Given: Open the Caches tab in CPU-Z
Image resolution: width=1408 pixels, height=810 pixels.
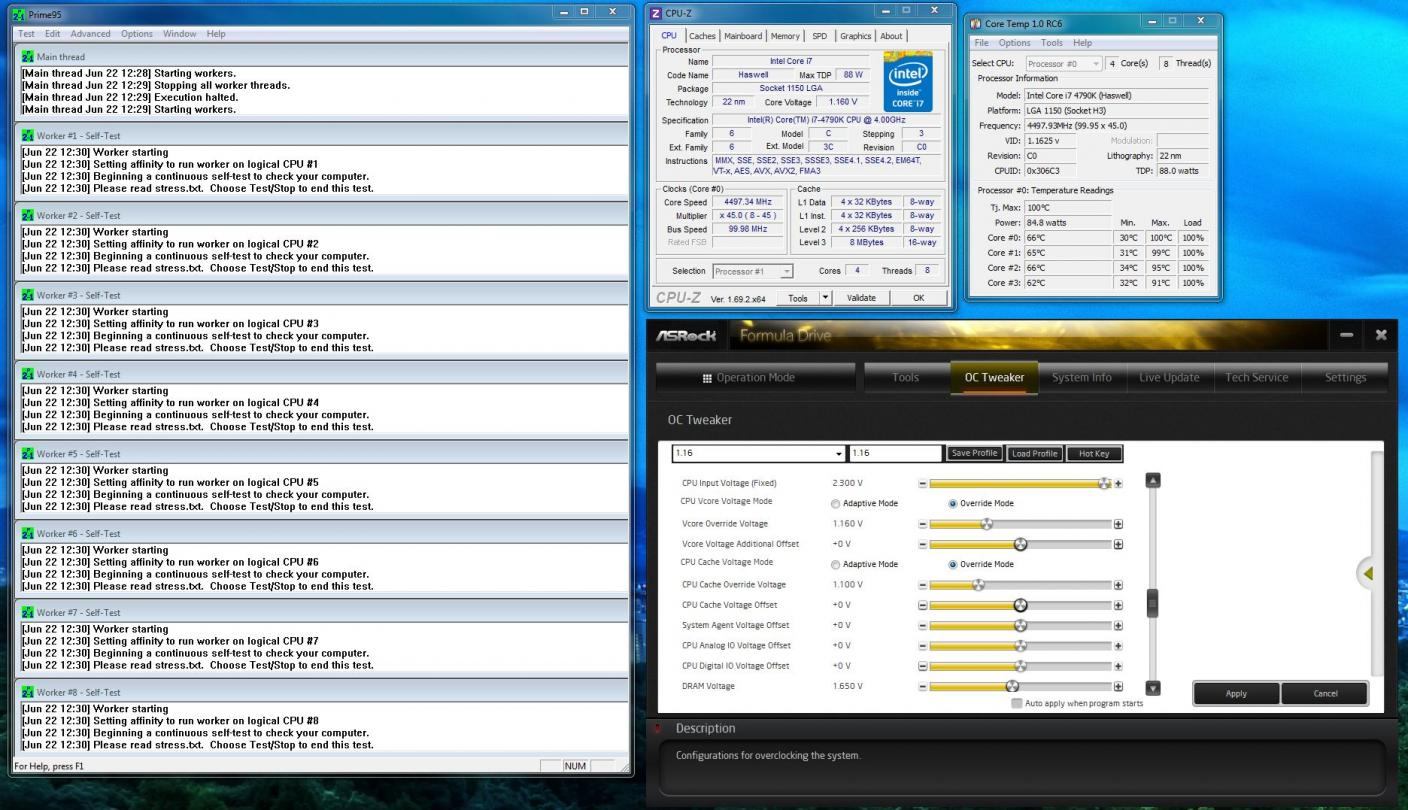Looking at the screenshot, I should click(700, 36).
